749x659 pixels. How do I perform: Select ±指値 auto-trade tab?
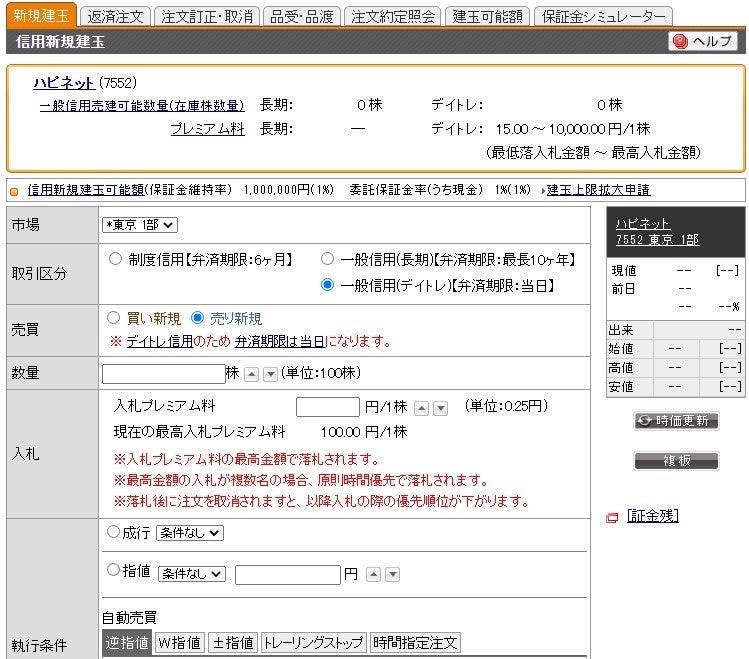point(233,642)
